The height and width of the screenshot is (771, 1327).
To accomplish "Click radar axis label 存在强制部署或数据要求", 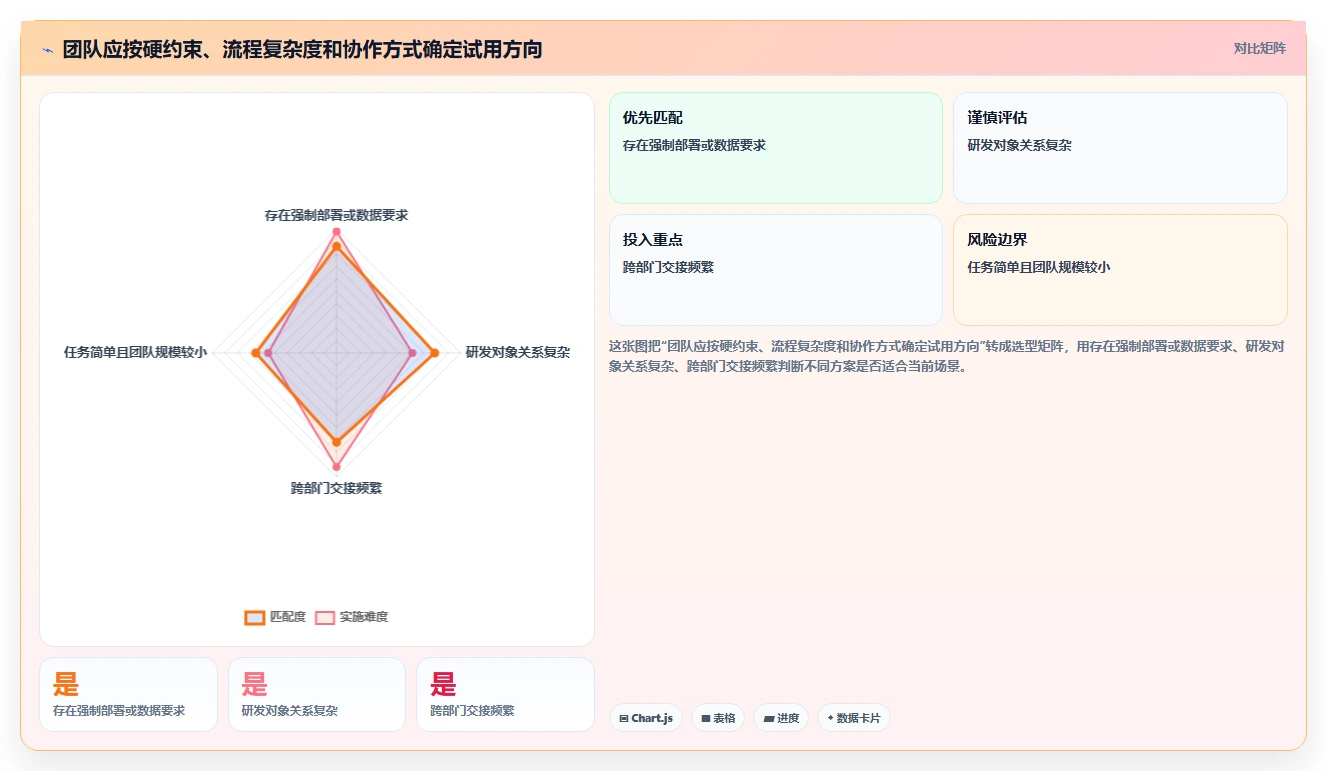I will (336, 215).
